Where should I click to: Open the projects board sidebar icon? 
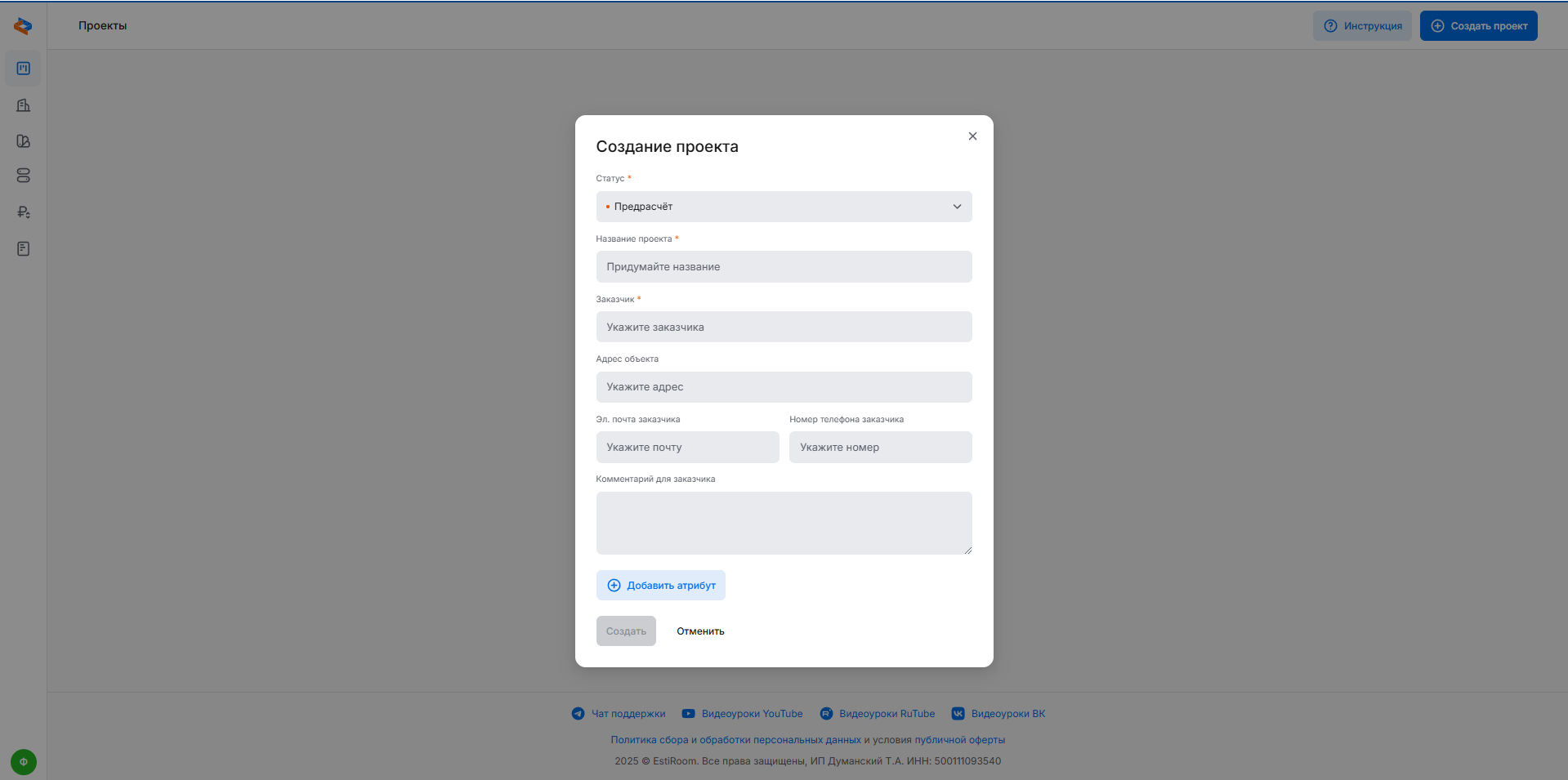coord(23,69)
